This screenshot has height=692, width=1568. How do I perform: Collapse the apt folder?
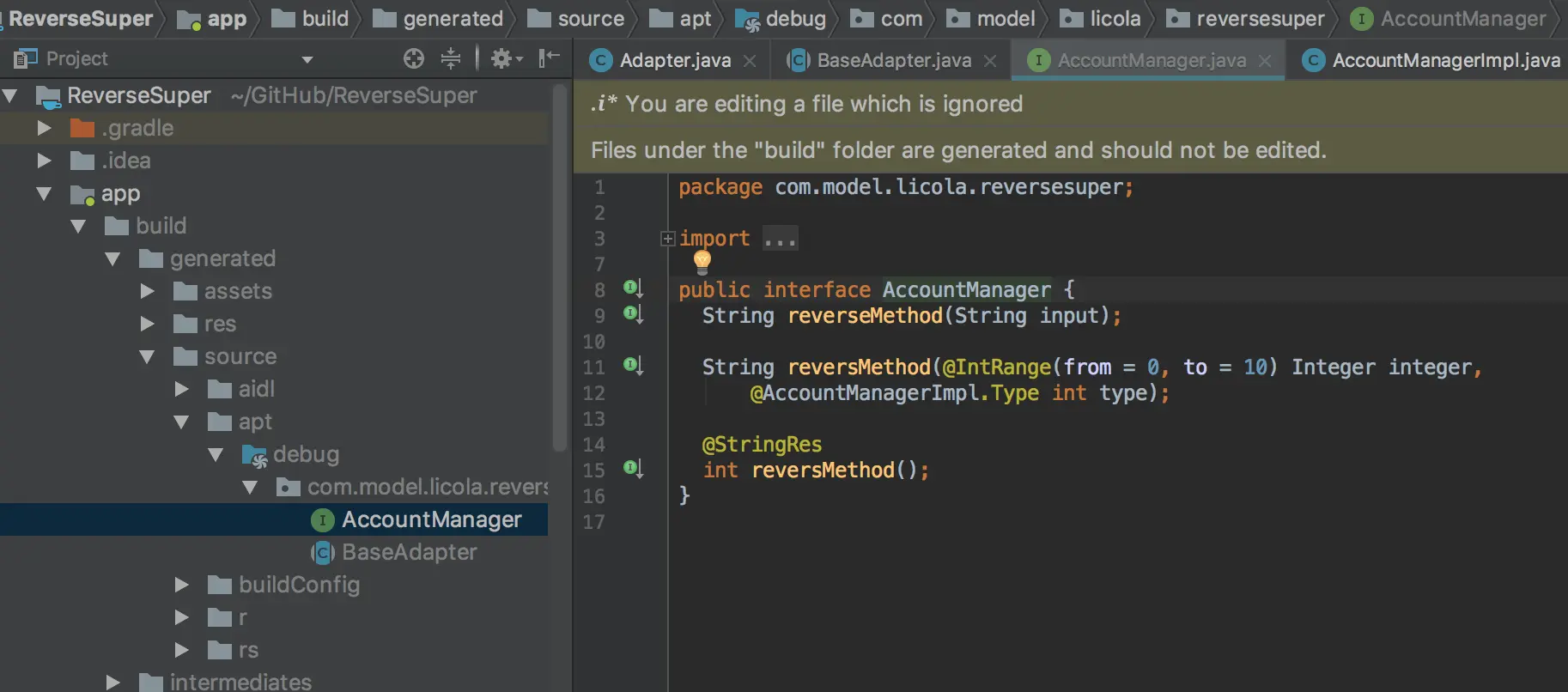[x=182, y=422]
